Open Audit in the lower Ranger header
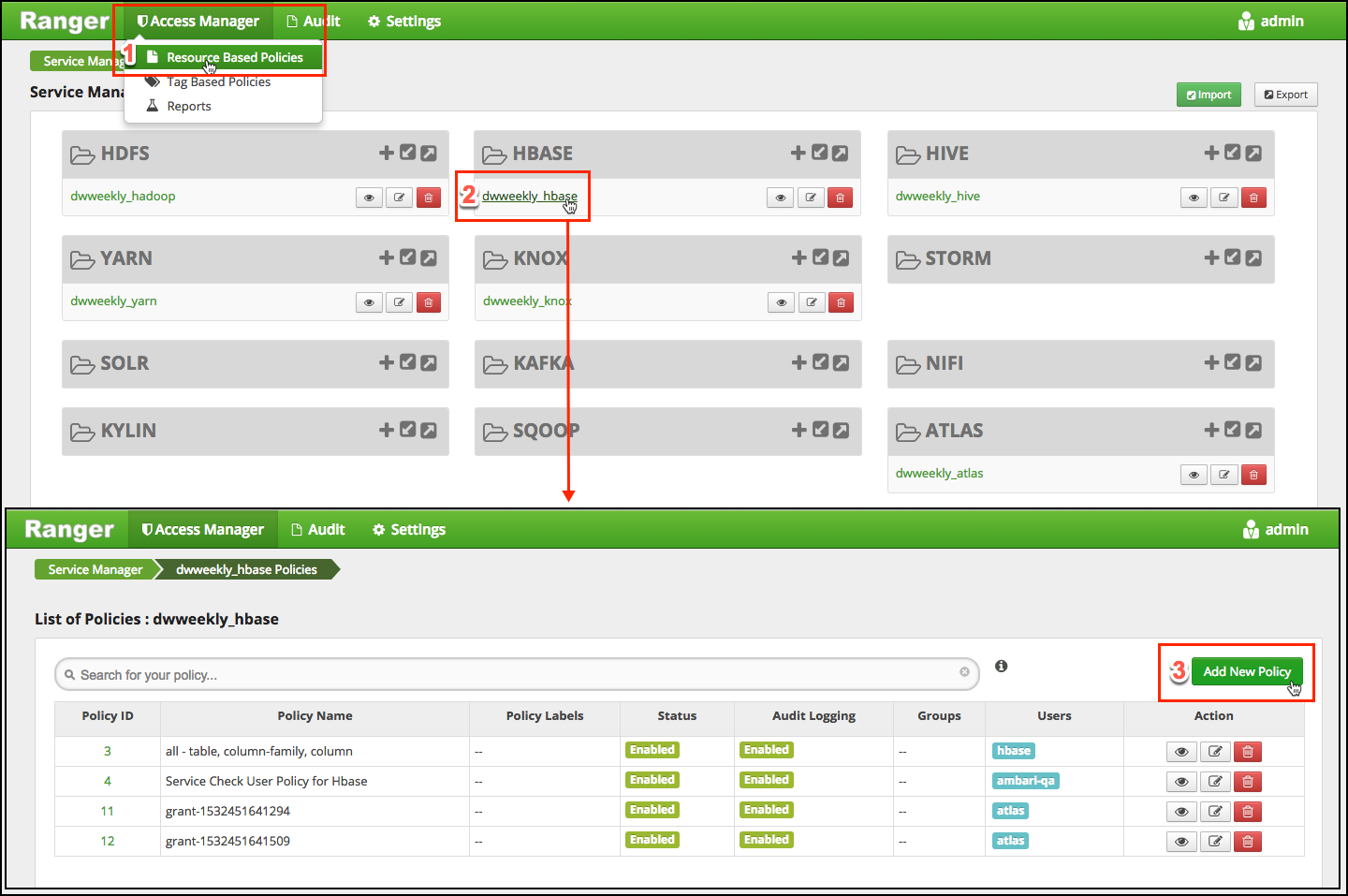 click(x=318, y=529)
